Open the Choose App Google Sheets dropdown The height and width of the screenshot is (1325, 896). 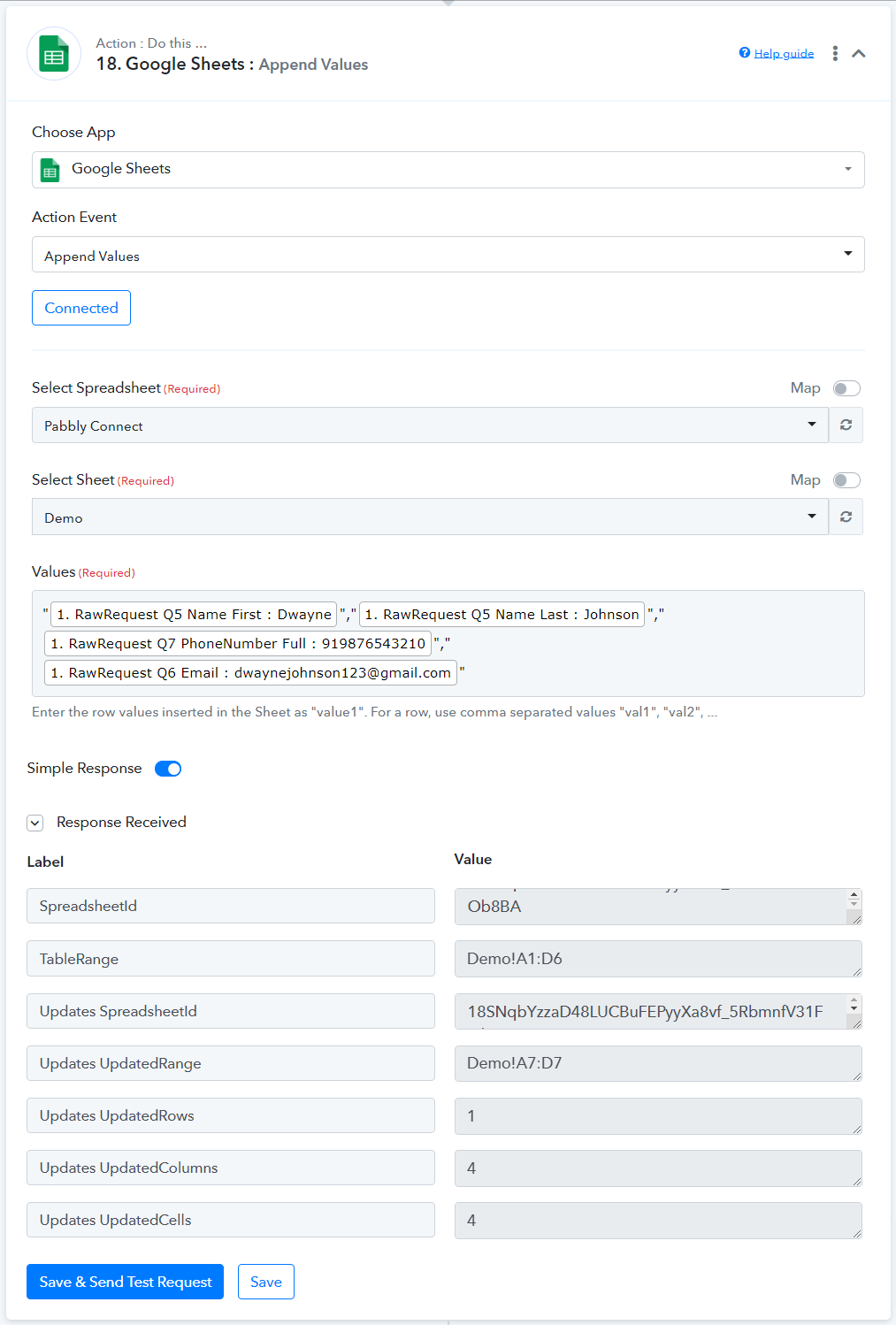pyautogui.click(x=448, y=169)
